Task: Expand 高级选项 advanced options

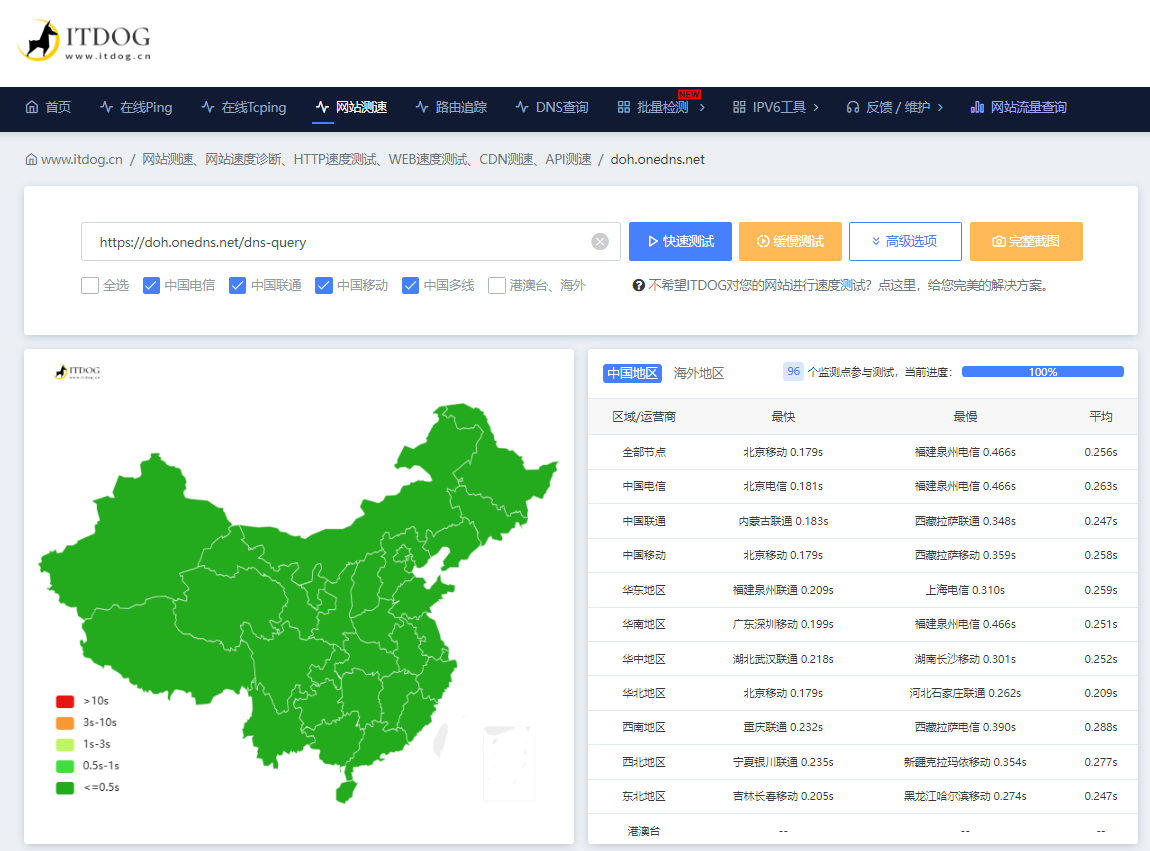Action: 905,241
